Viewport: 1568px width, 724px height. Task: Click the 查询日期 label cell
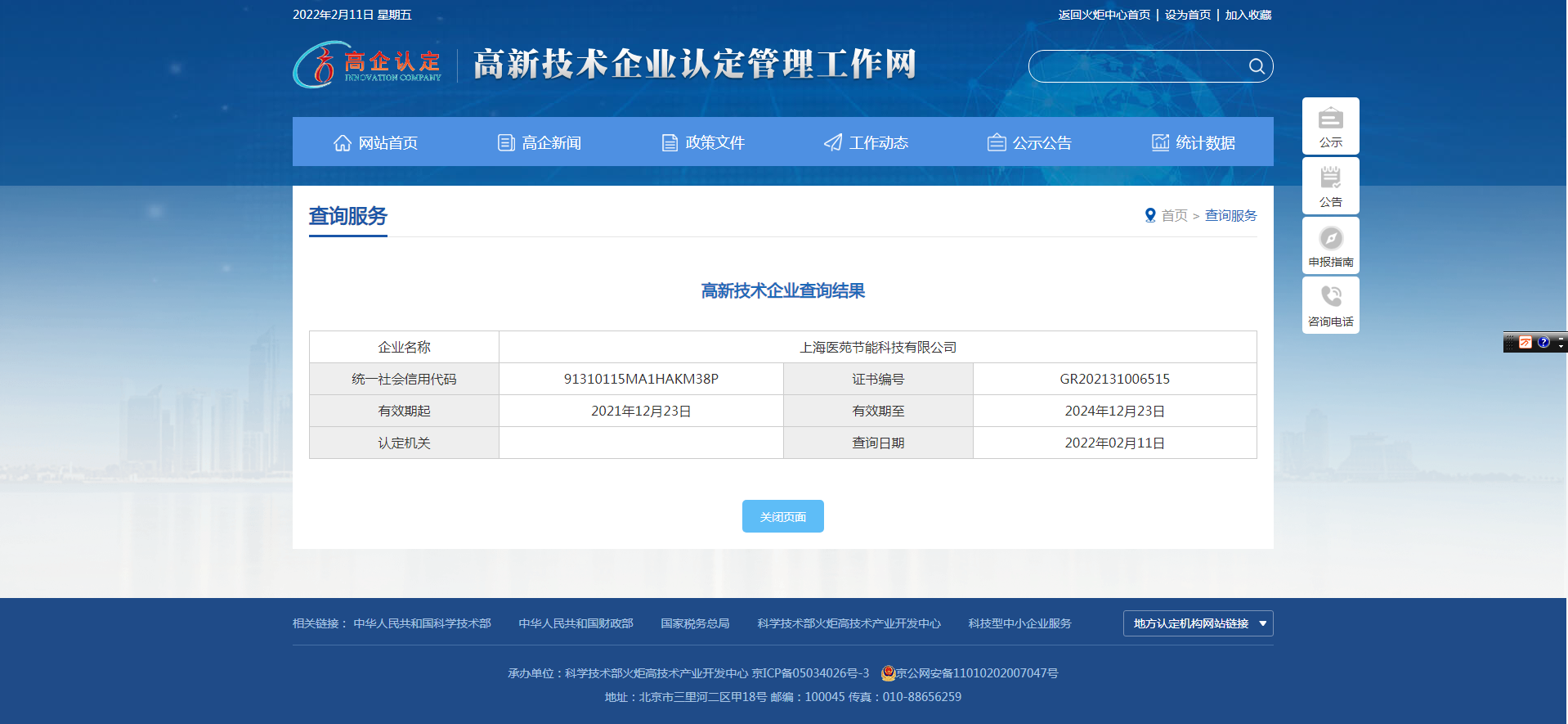[x=878, y=443]
